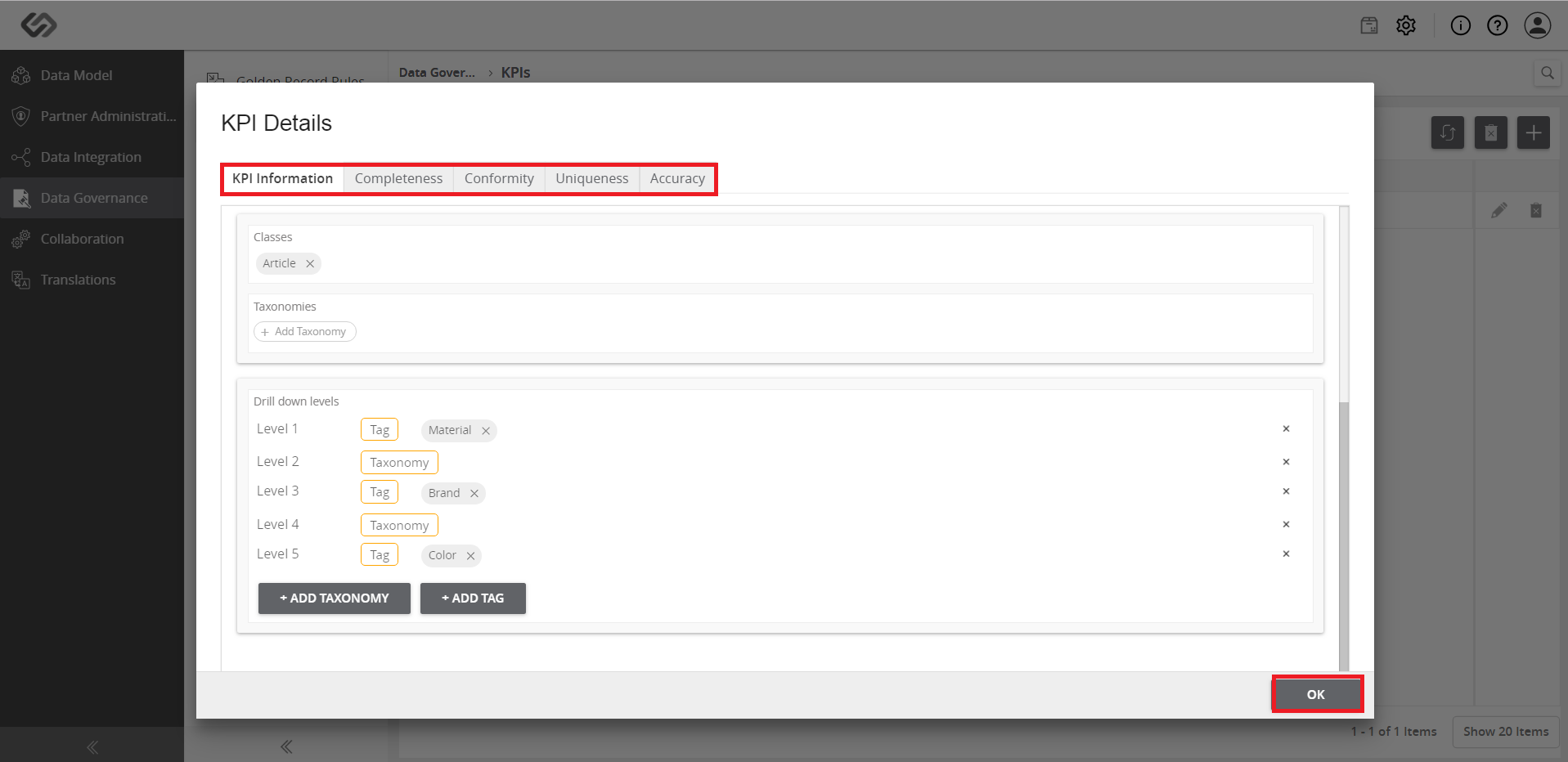The image size is (1568, 762).
Task: Open the settings gear icon
Action: tap(1406, 25)
